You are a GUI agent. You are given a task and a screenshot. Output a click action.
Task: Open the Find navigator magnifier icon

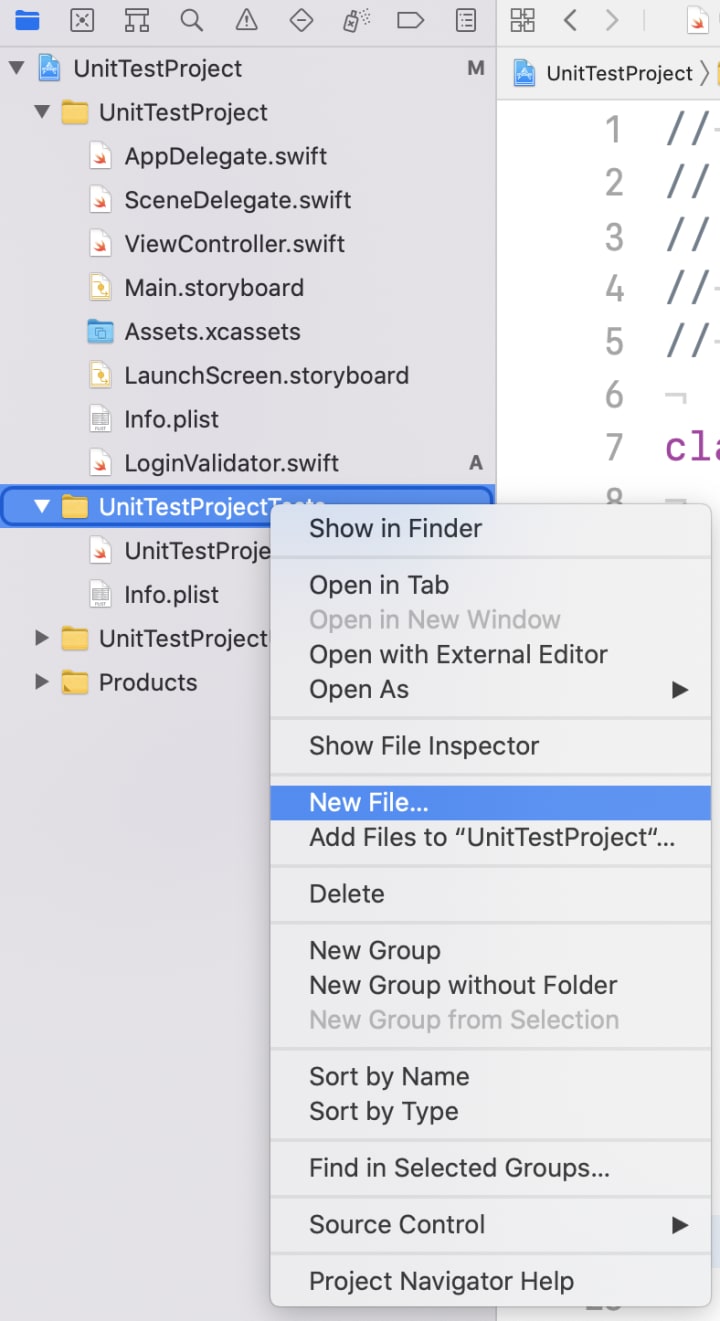point(191,20)
